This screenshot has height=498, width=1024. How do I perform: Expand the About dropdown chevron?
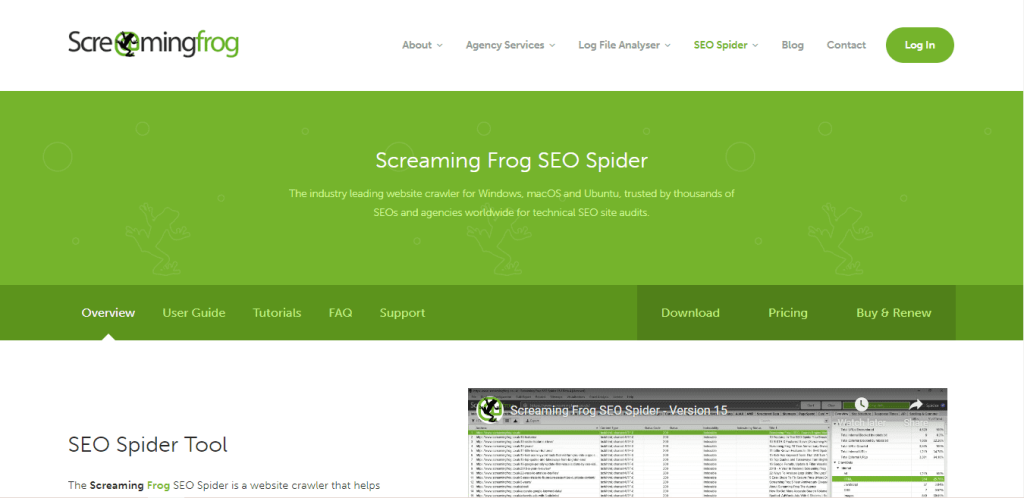point(440,46)
